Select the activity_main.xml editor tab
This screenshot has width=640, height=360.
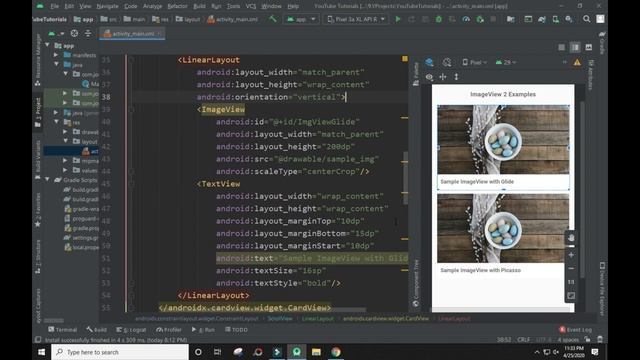[x=132, y=33]
